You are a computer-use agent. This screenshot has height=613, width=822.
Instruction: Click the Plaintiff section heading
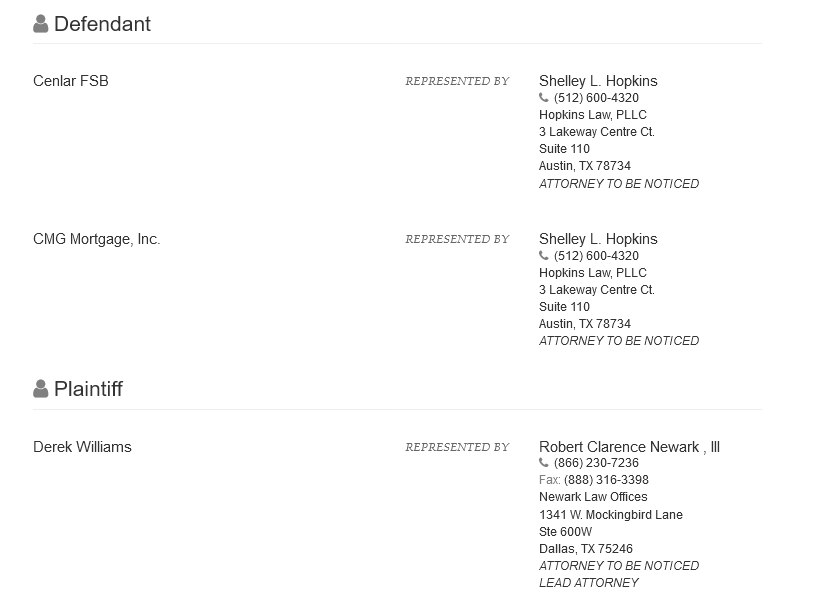coord(88,389)
